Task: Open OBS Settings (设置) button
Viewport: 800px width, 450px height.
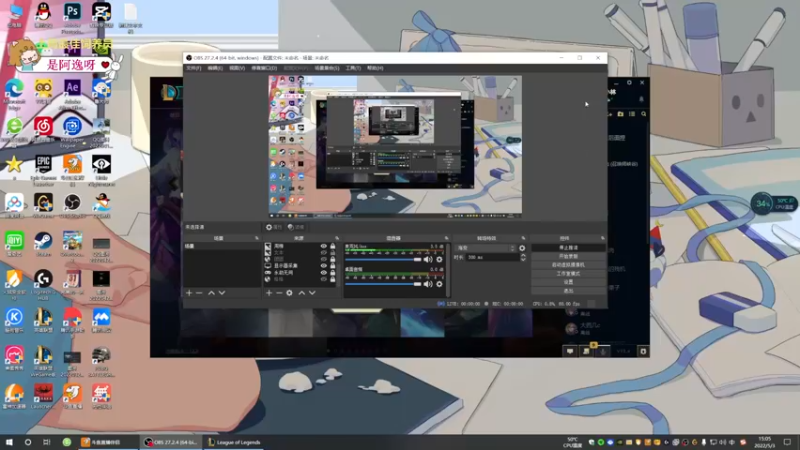Action: (568, 282)
